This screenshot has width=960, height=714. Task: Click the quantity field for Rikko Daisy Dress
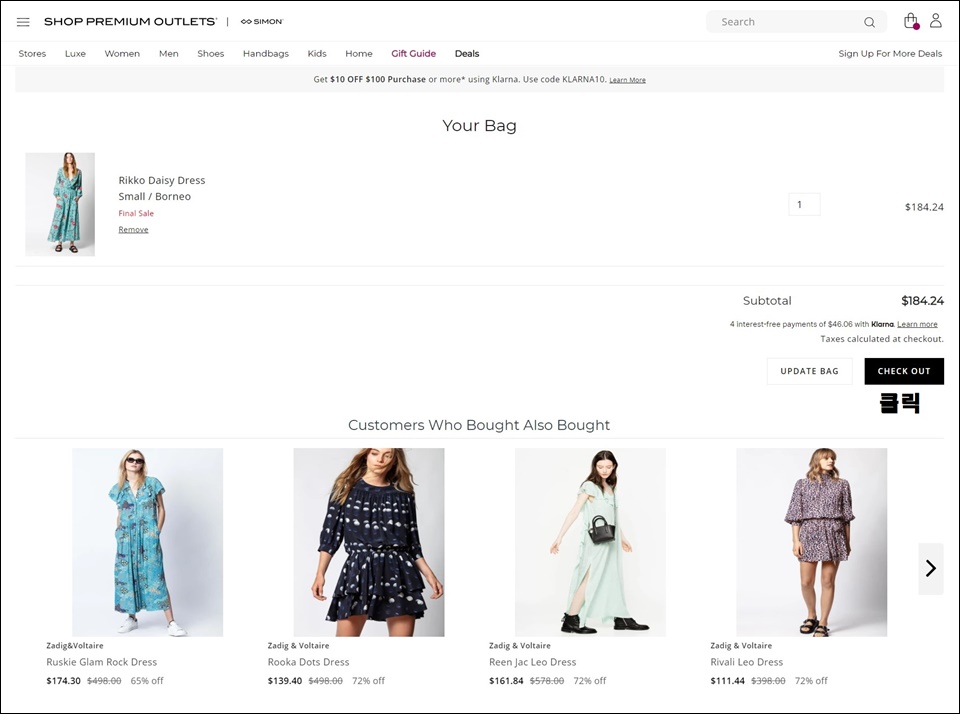(804, 205)
